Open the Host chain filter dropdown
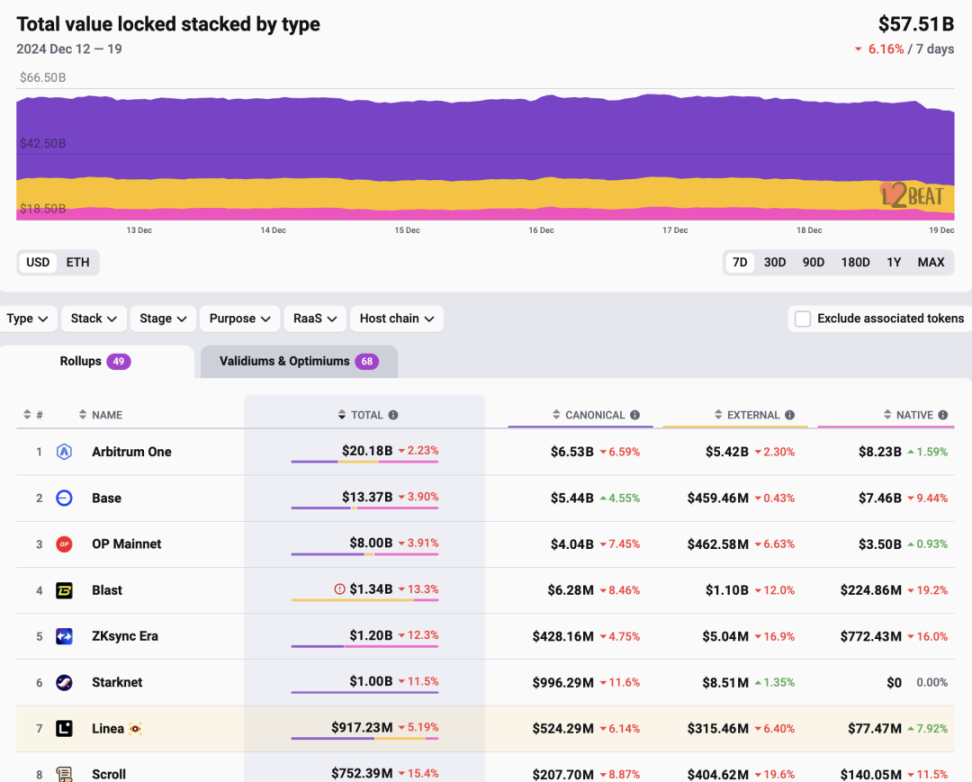 pyautogui.click(x=396, y=319)
